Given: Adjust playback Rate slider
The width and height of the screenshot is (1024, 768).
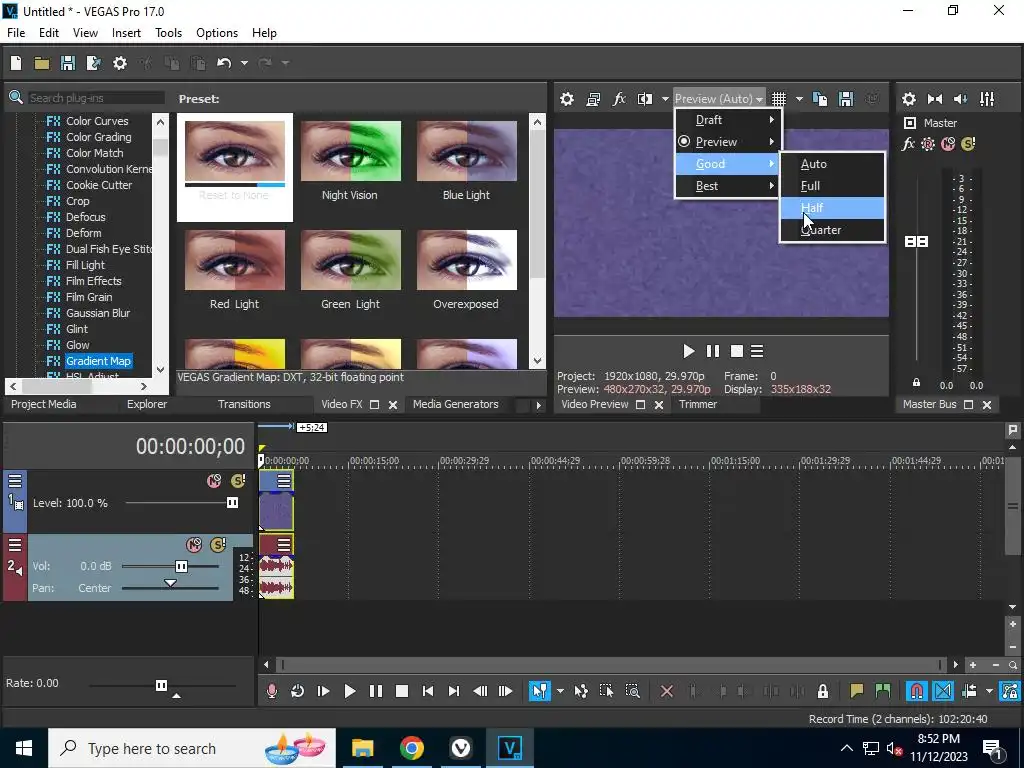Looking at the screenshot, I should click(161, 685).
